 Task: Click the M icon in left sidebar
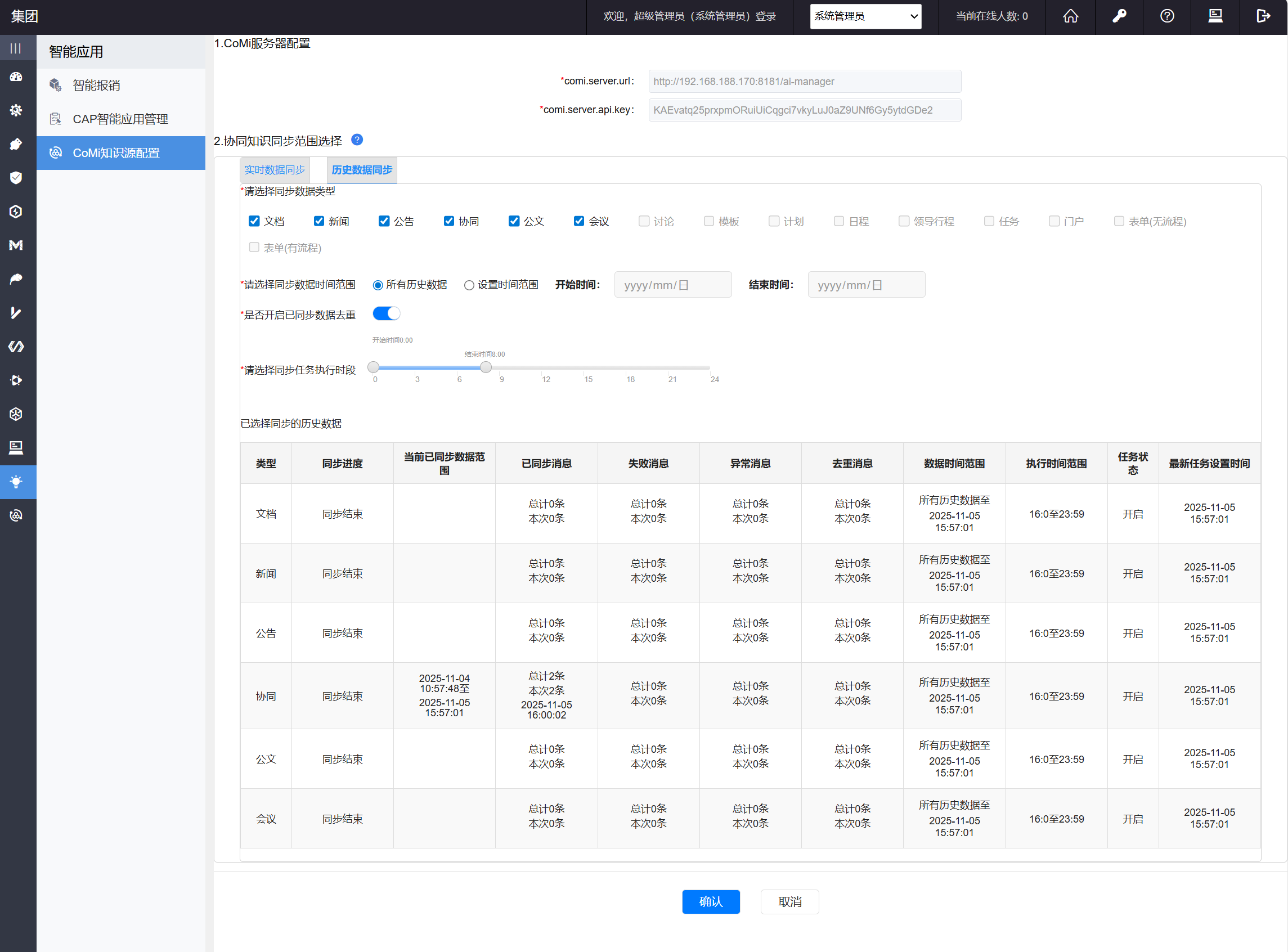pos(16,245)
